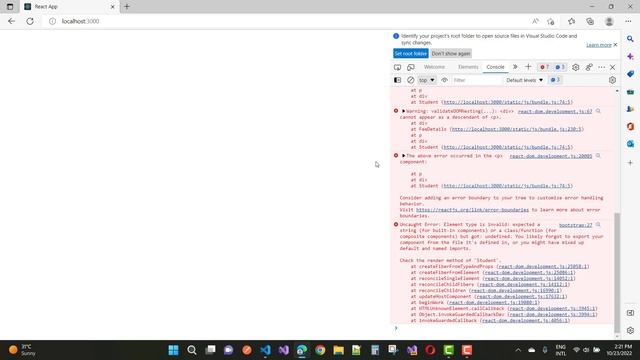Screen dimensions: 640x360
Task: Add this page to favorites
Action: point(551,21)
